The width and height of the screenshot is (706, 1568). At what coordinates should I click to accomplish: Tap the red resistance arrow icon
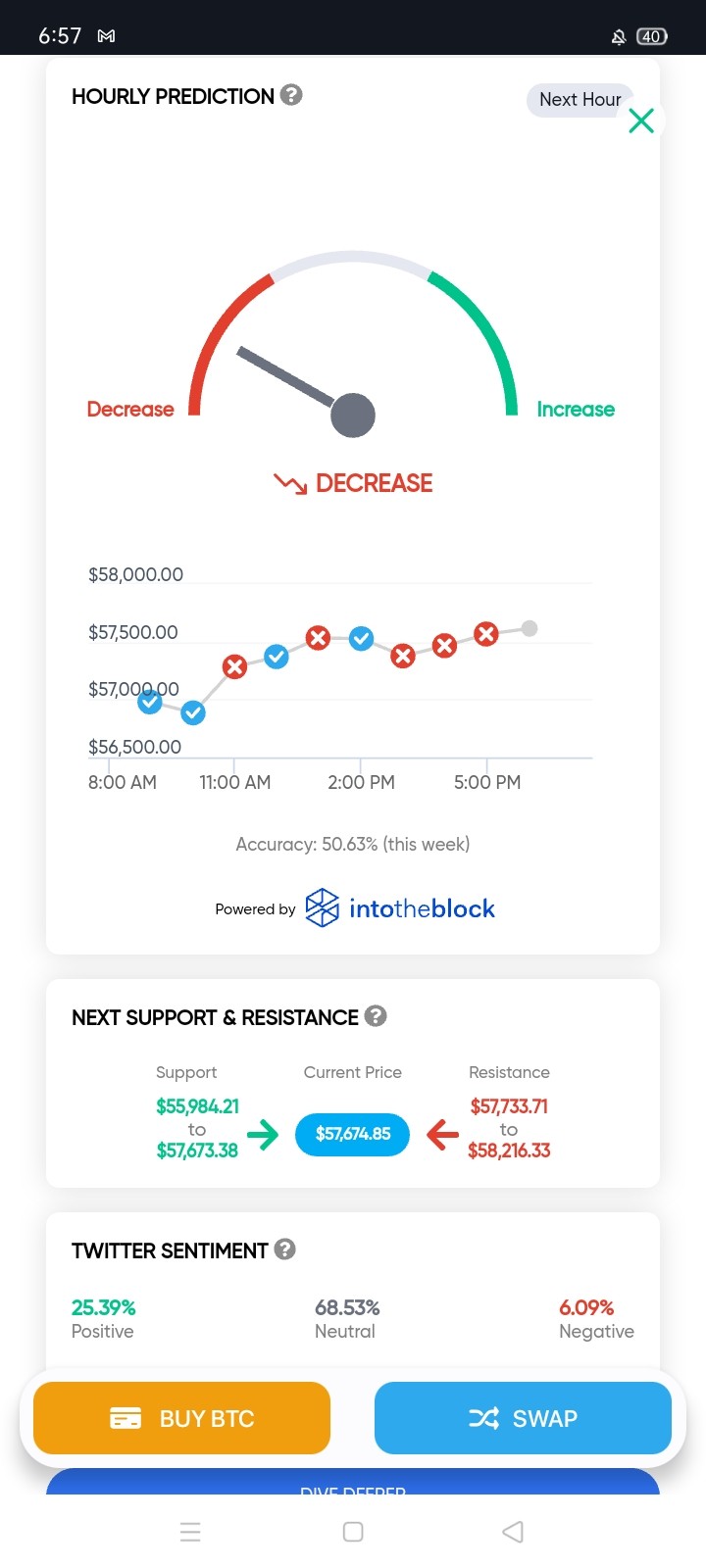pos(443,1135)
